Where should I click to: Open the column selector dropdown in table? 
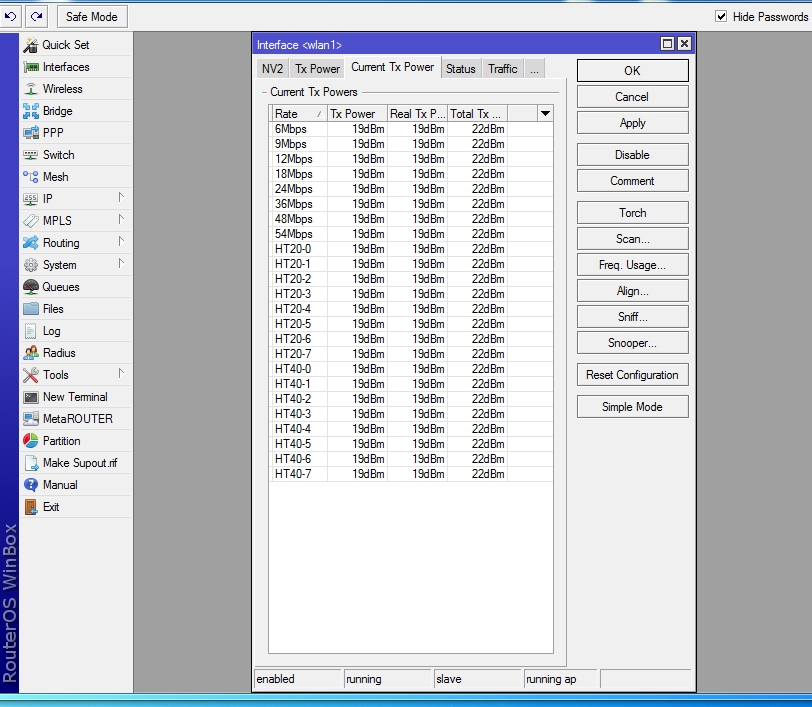click(x=545, y=114)
